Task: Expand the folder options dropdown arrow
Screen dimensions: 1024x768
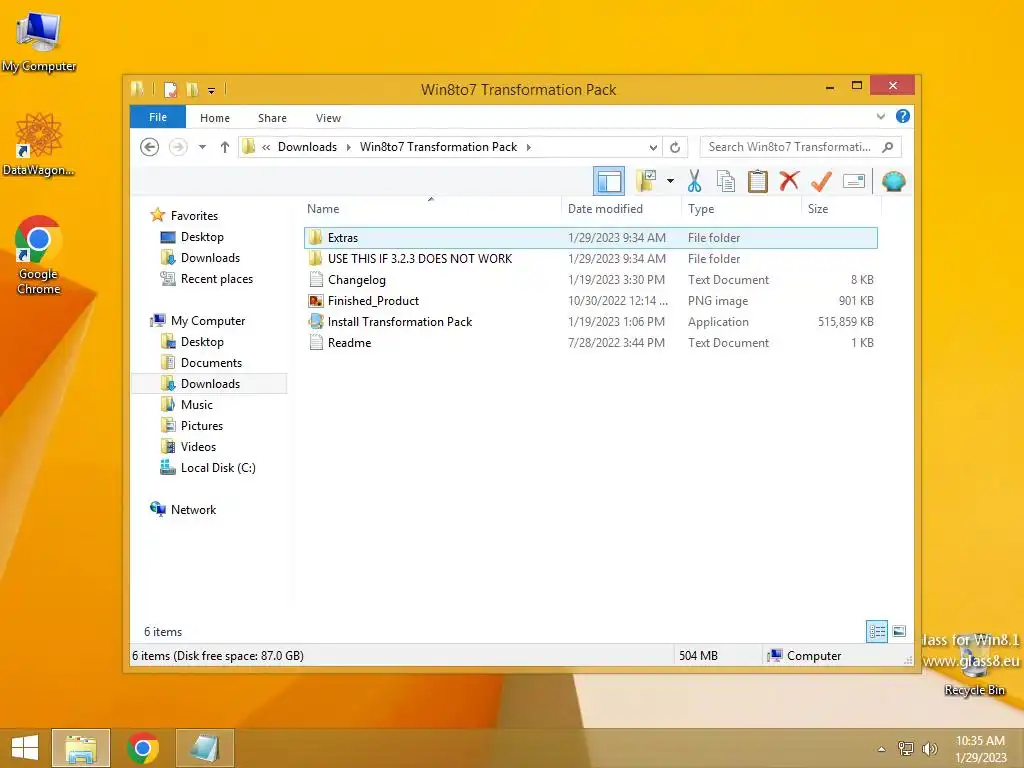Action: click(x=670, y=181)
